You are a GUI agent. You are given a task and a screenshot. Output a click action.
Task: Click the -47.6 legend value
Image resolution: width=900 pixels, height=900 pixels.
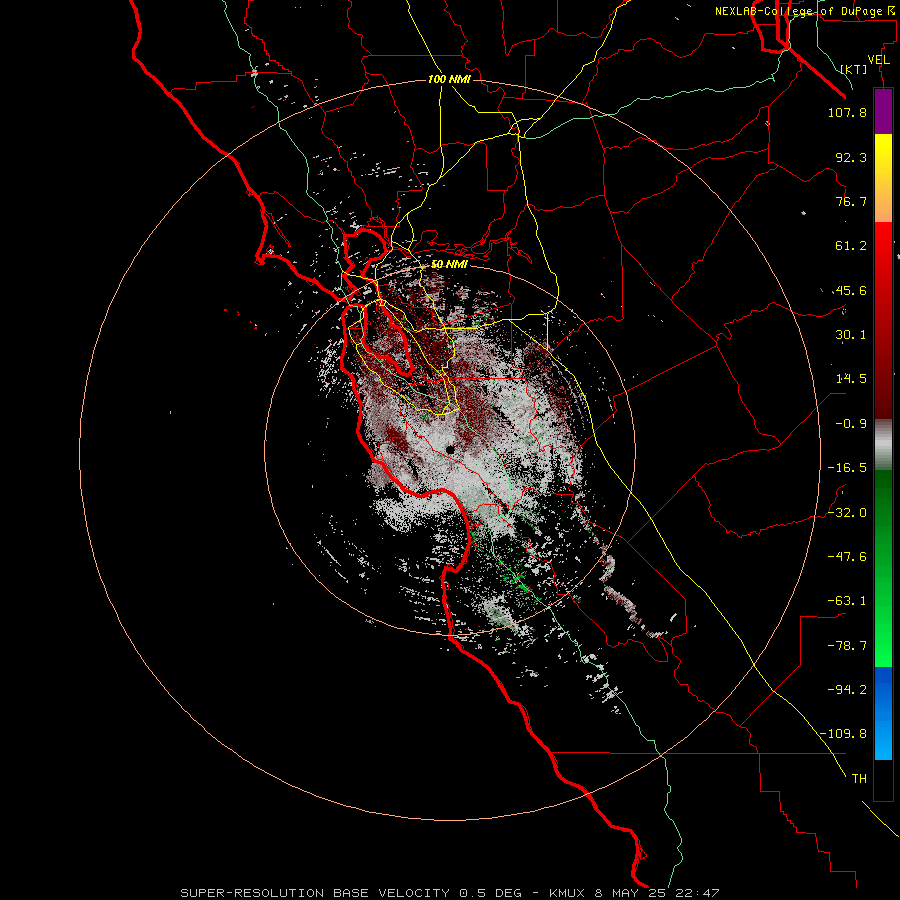847,557
